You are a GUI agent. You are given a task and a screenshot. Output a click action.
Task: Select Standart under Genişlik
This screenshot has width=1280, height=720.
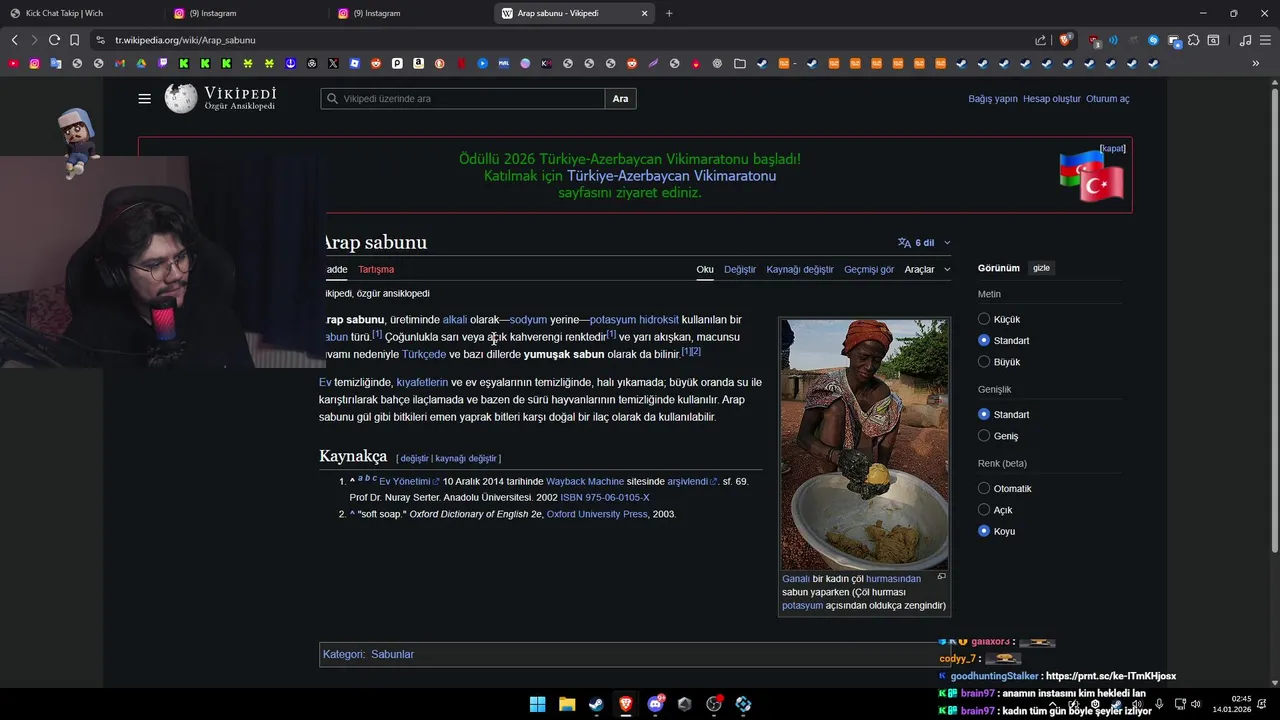click(x=984, y=414)
